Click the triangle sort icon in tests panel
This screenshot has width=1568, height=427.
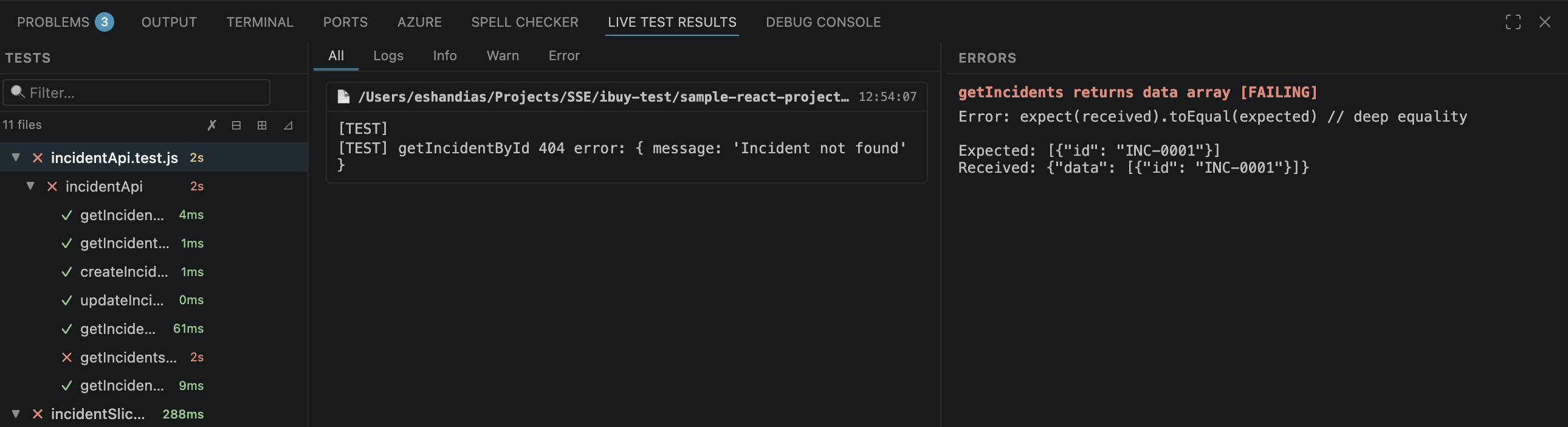click(x=287, y=125)
